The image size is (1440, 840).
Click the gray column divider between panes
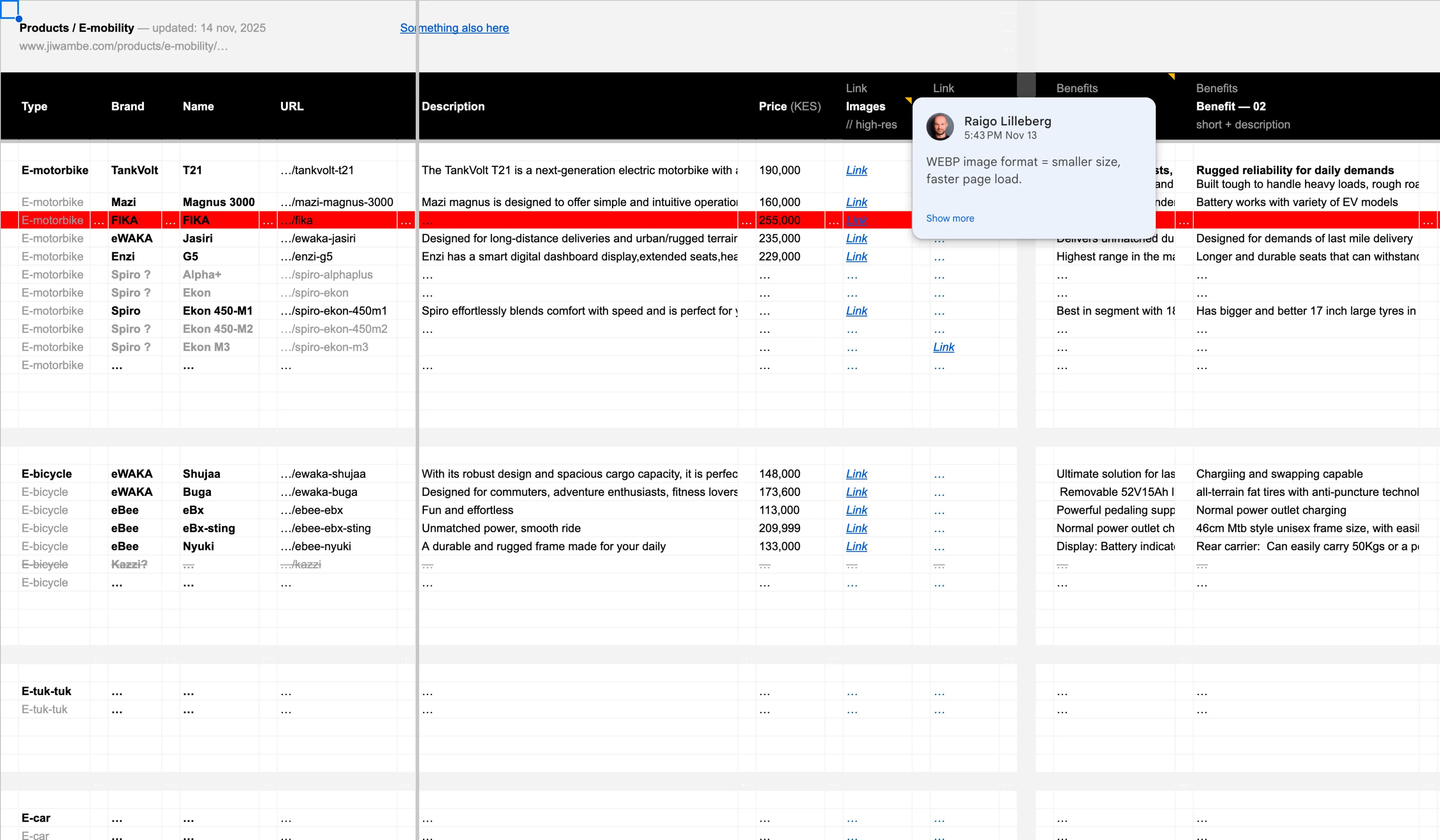(x=417, y=400)
